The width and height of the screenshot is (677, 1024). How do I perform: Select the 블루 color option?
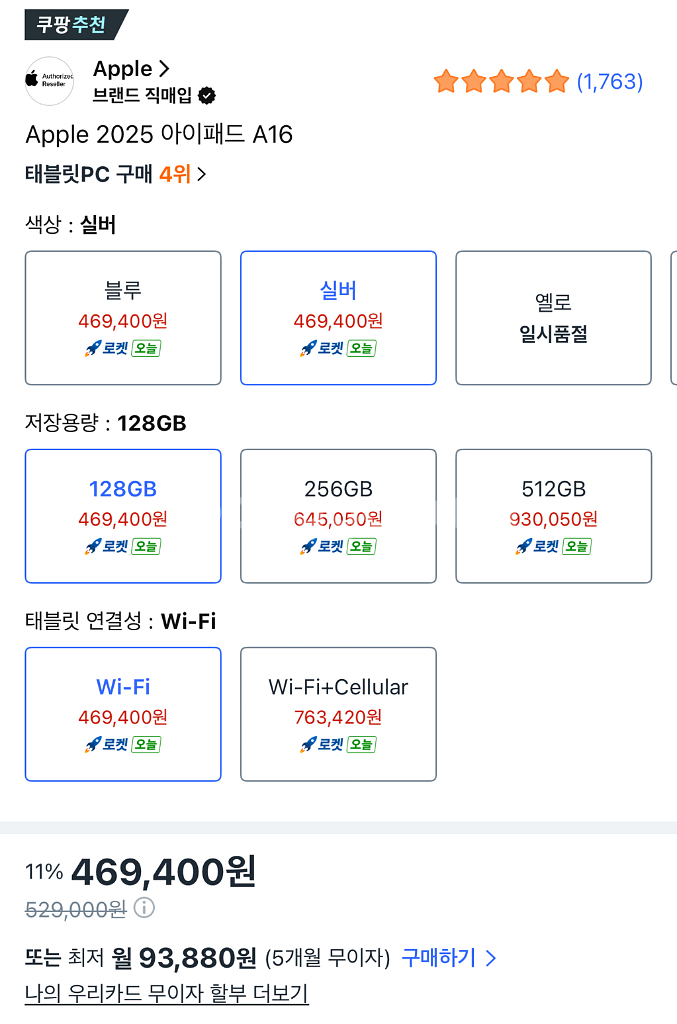point(122,317)
